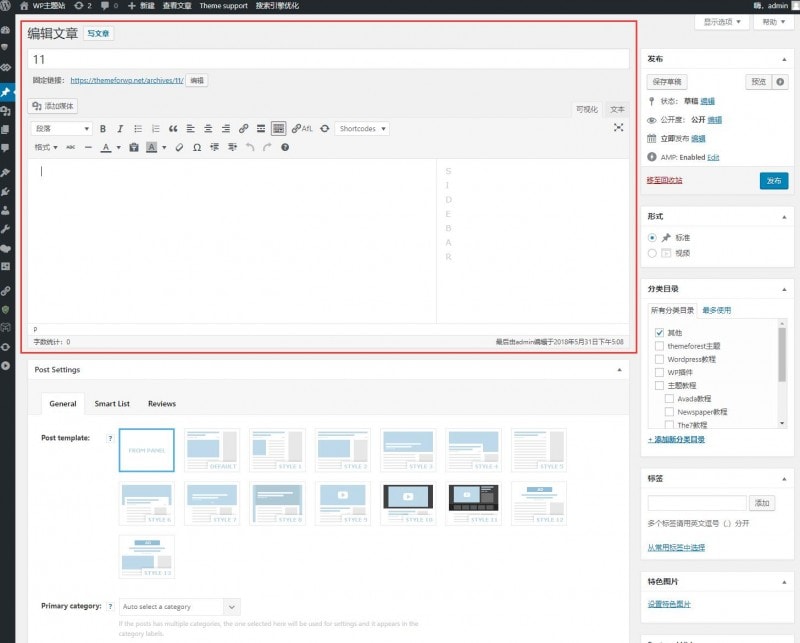The image size is (800, 643).
Task: Choose the Style 1 post template thumbnail
Action: point(276,450)
